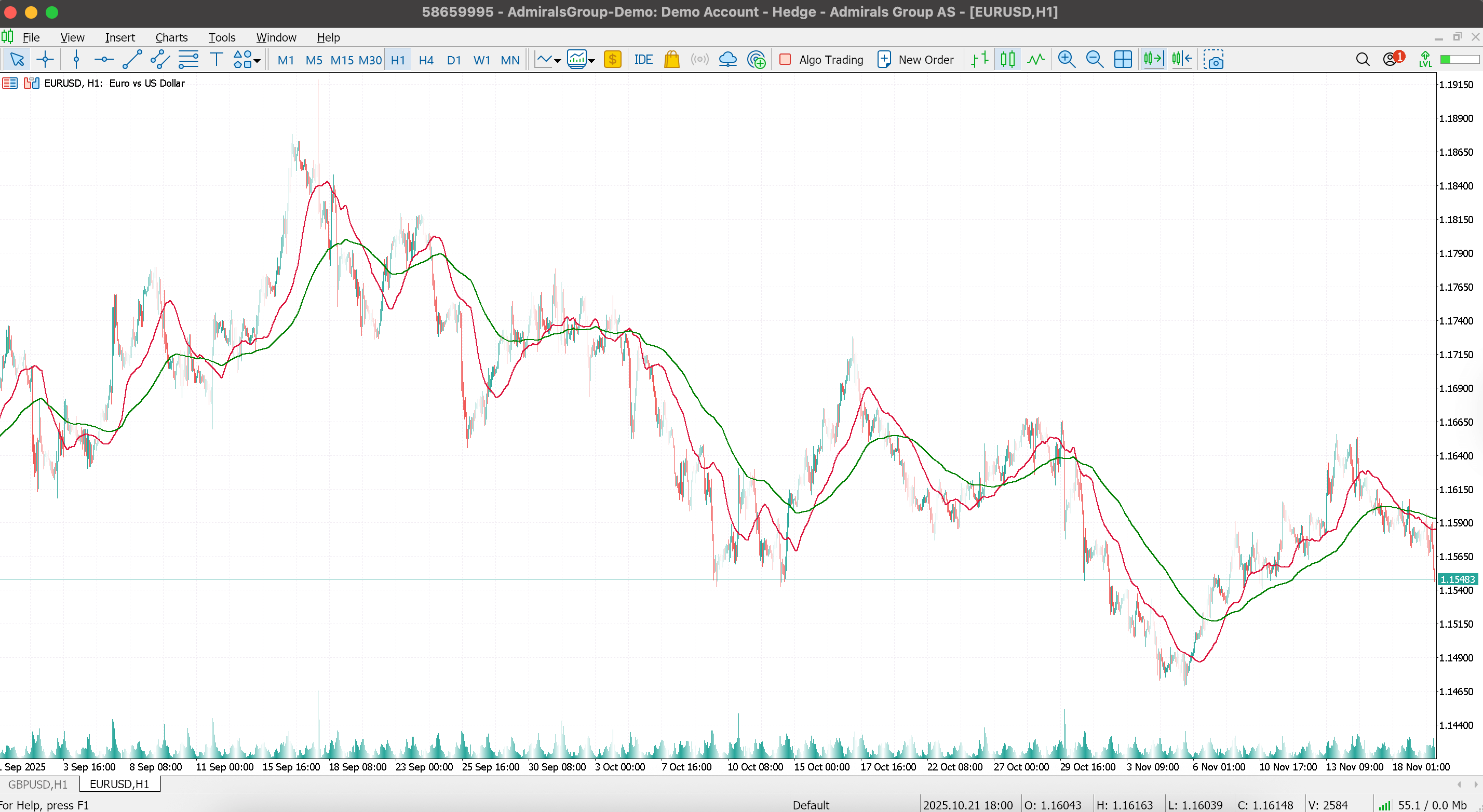The height and width of the screenshot is (812, 1483).
Task: Tile chart windows with grid icon
Action: point(1123,59)
